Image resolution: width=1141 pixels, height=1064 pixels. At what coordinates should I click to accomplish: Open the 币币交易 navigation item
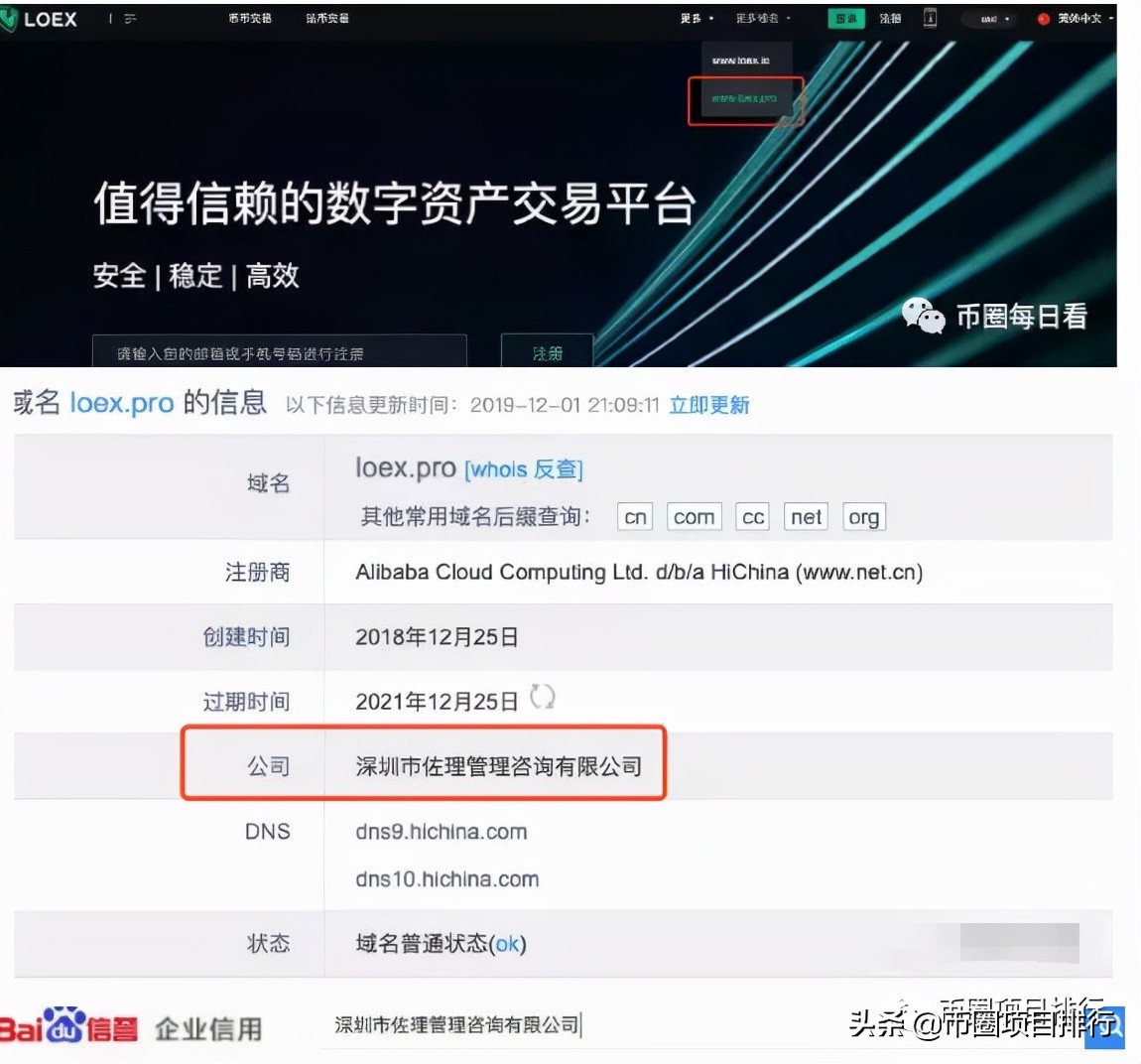250,18
